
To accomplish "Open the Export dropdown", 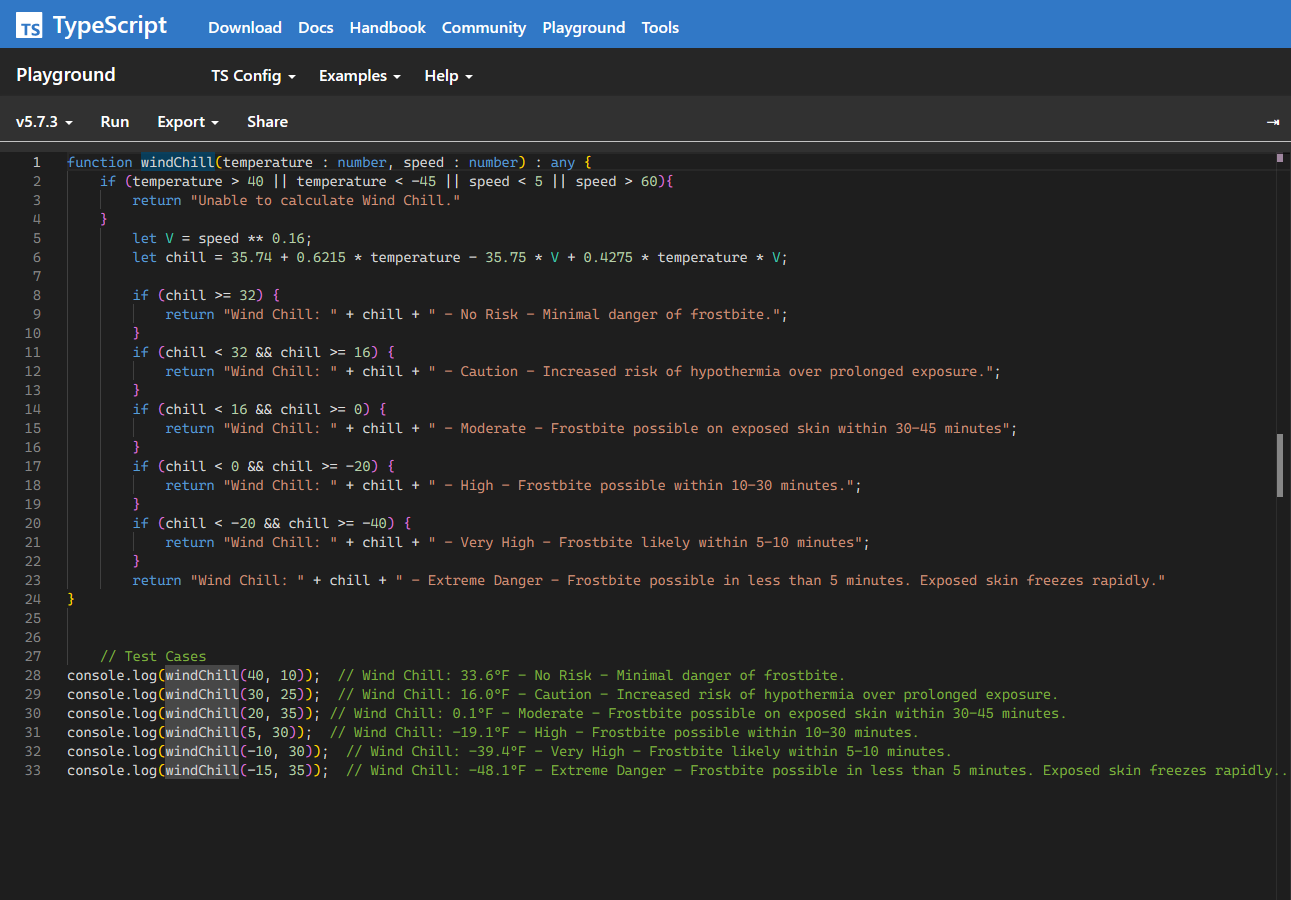I will (x=187, y=120).
